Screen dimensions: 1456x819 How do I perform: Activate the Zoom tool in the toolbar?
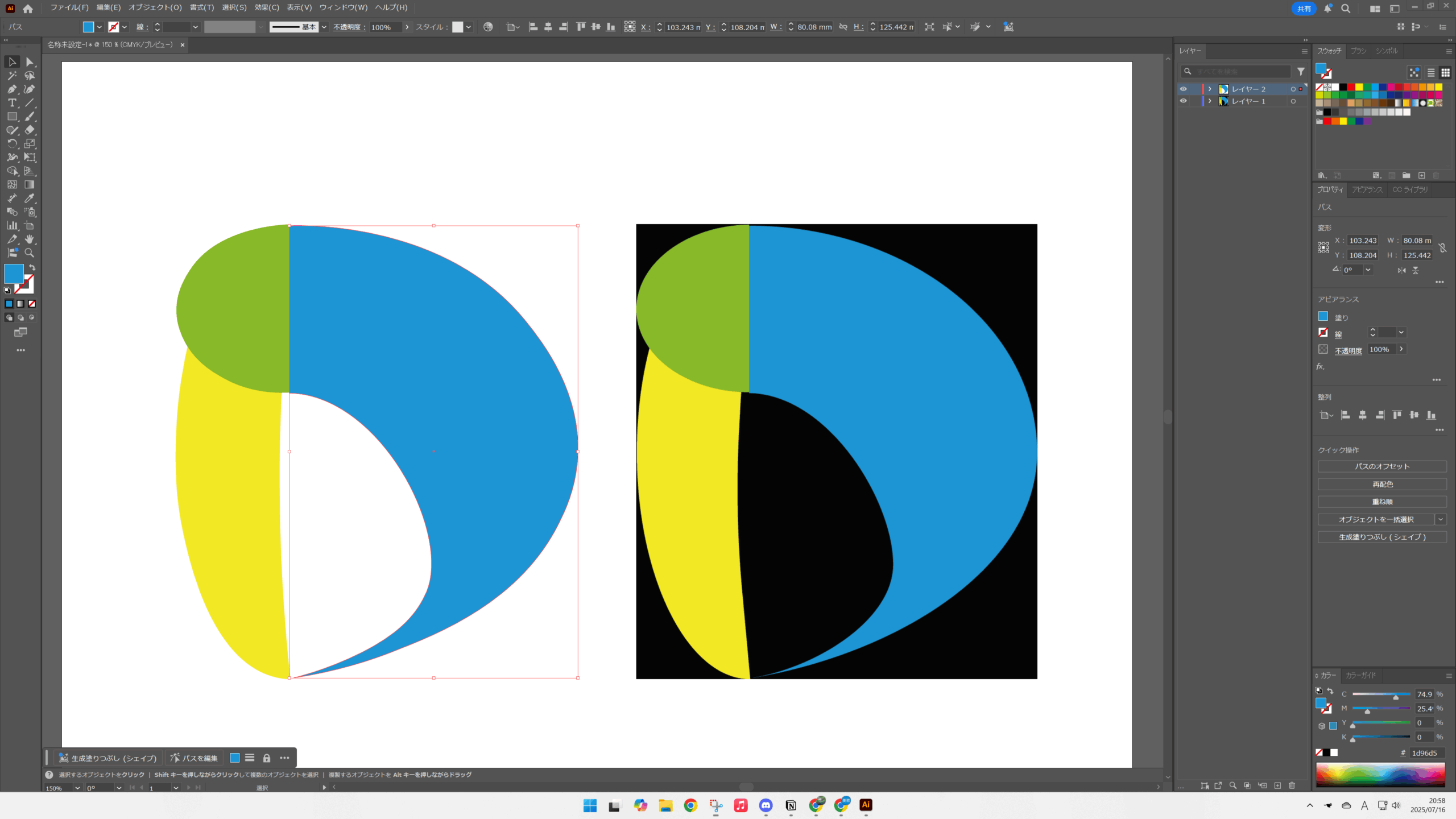pyautogui.click(x=30, y=253)
